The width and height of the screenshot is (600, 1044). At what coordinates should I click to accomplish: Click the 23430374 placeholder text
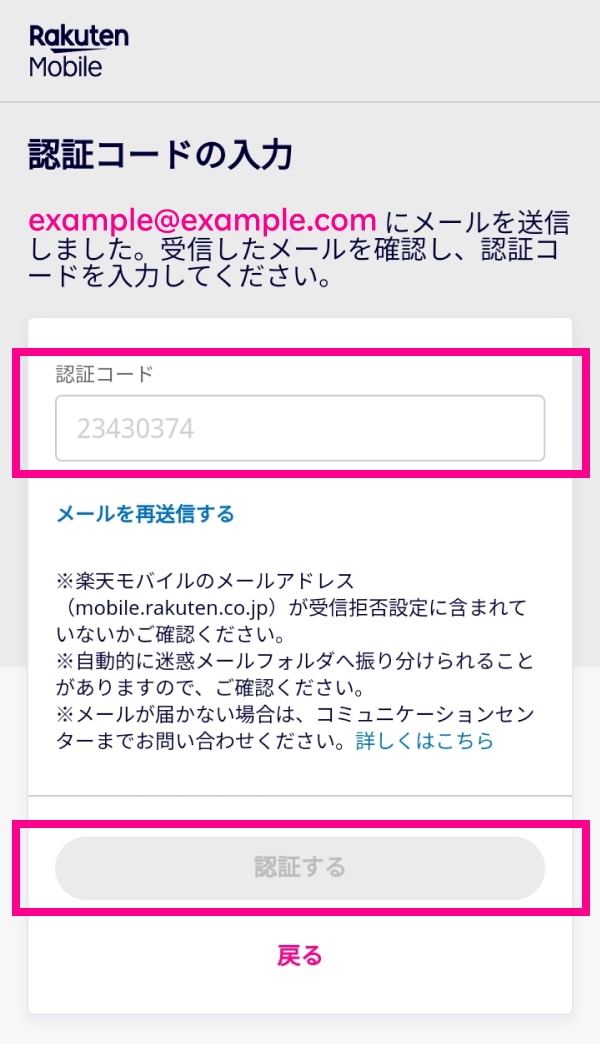(135, 429)
